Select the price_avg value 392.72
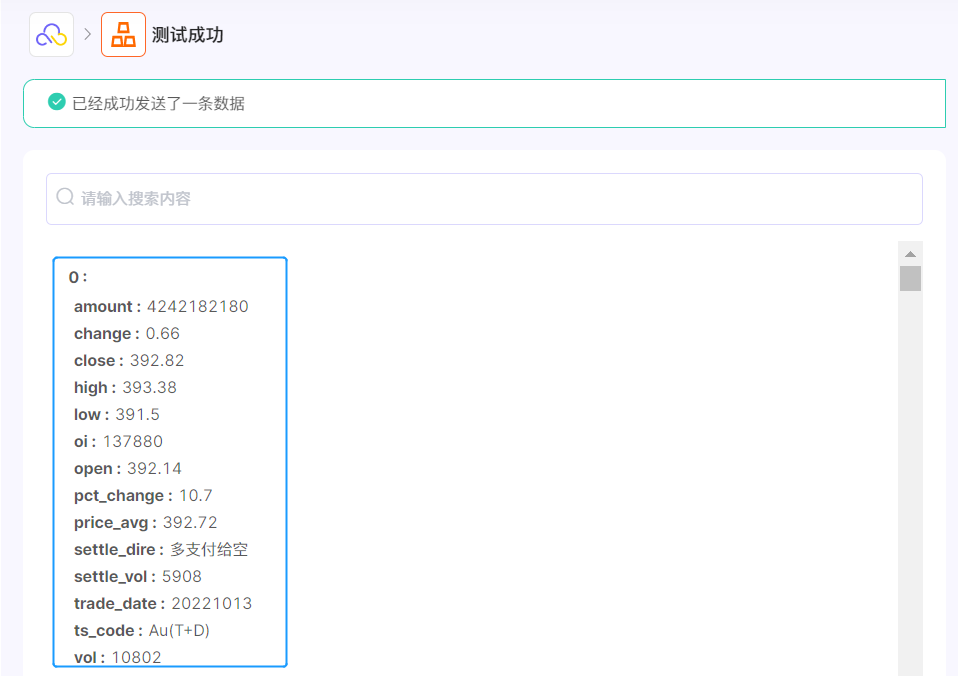 point(190,522)
